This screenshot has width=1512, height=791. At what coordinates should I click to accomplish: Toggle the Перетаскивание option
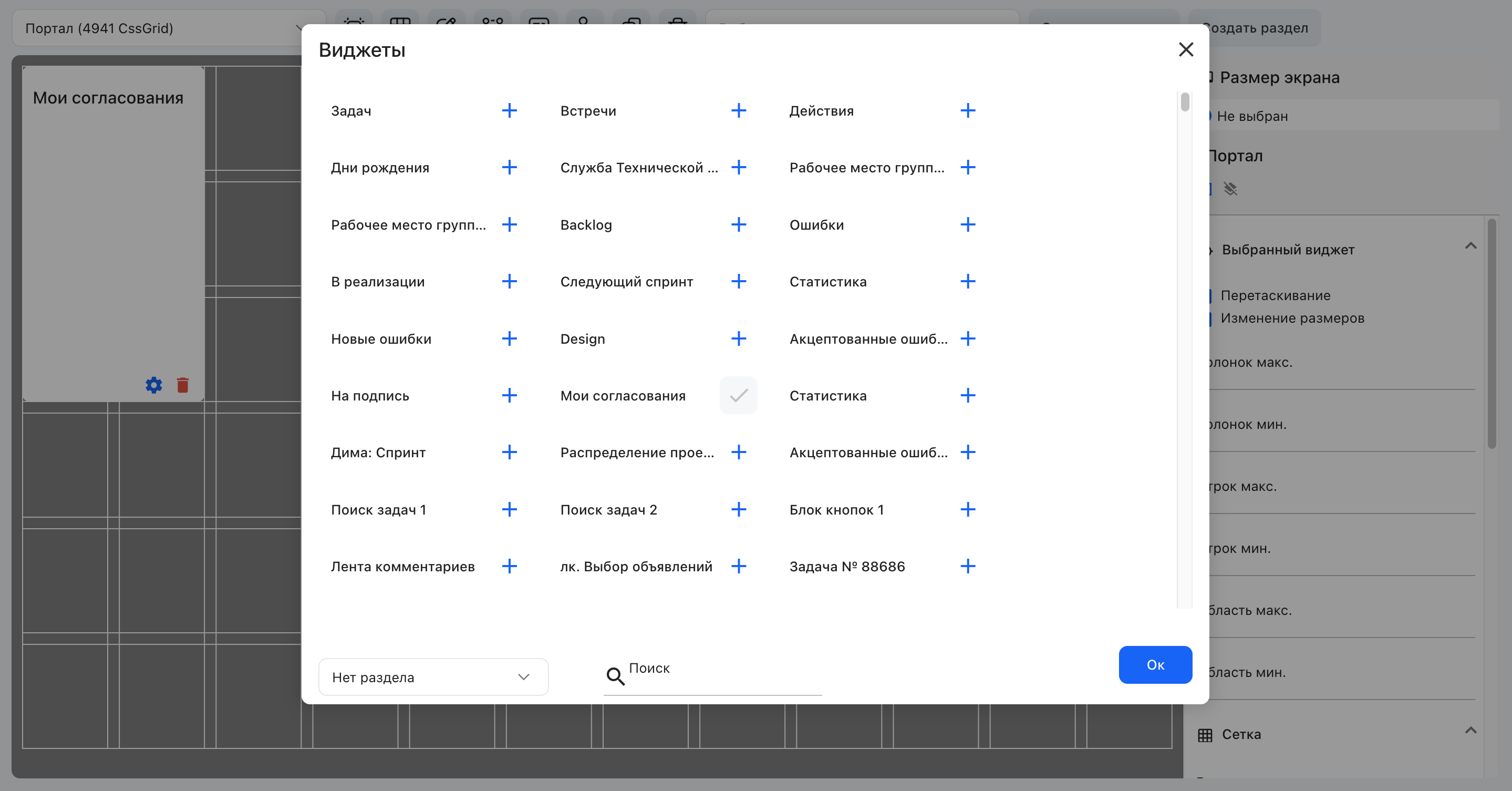coord(1275,295)
